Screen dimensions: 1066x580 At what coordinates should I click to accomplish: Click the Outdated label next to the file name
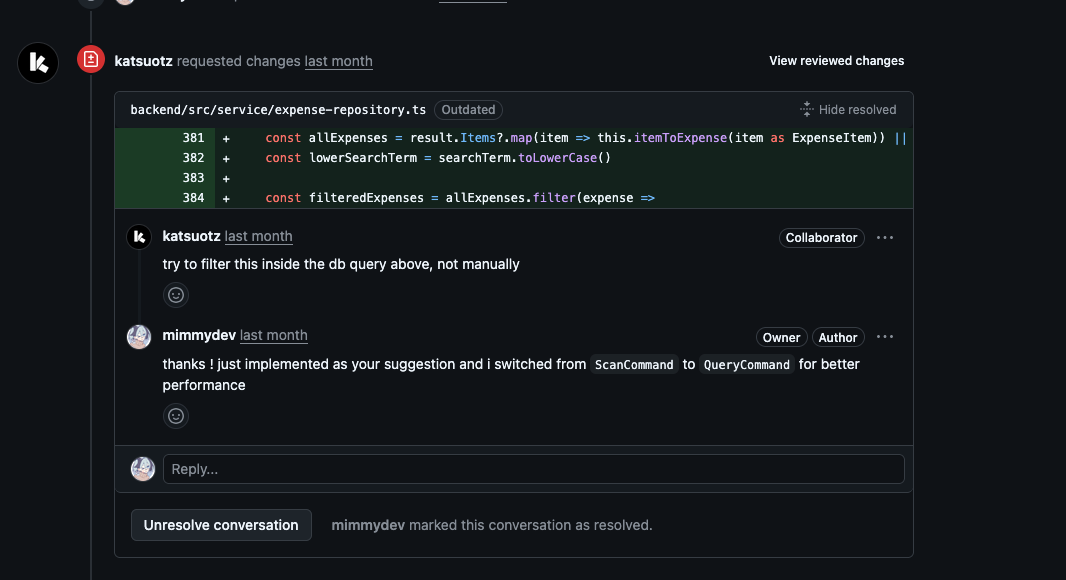point(468,110)
